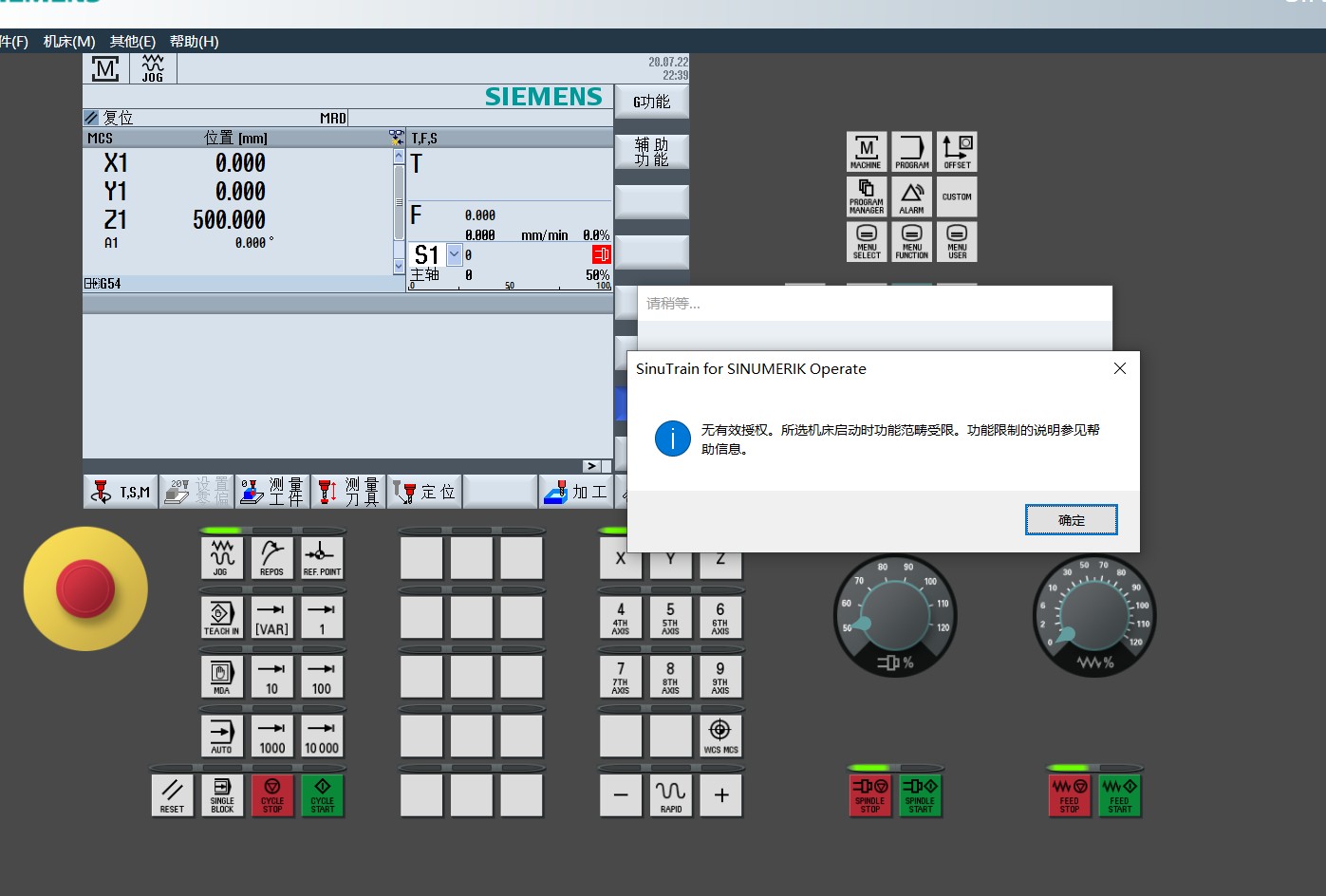Click the FEED START key
1326x896 pixels.
click(1119, 795)
